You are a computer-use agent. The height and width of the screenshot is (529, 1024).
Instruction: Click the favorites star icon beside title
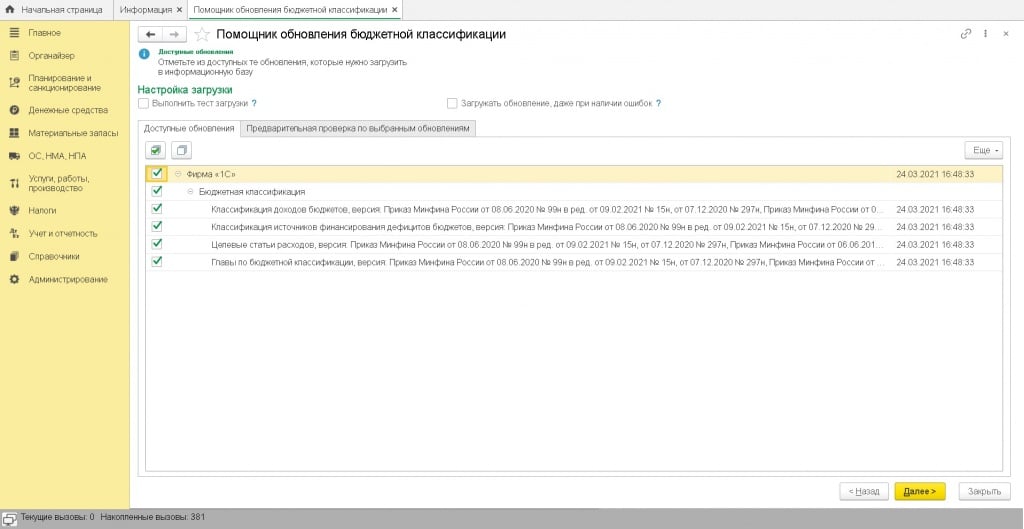click(x=202, y=34)
